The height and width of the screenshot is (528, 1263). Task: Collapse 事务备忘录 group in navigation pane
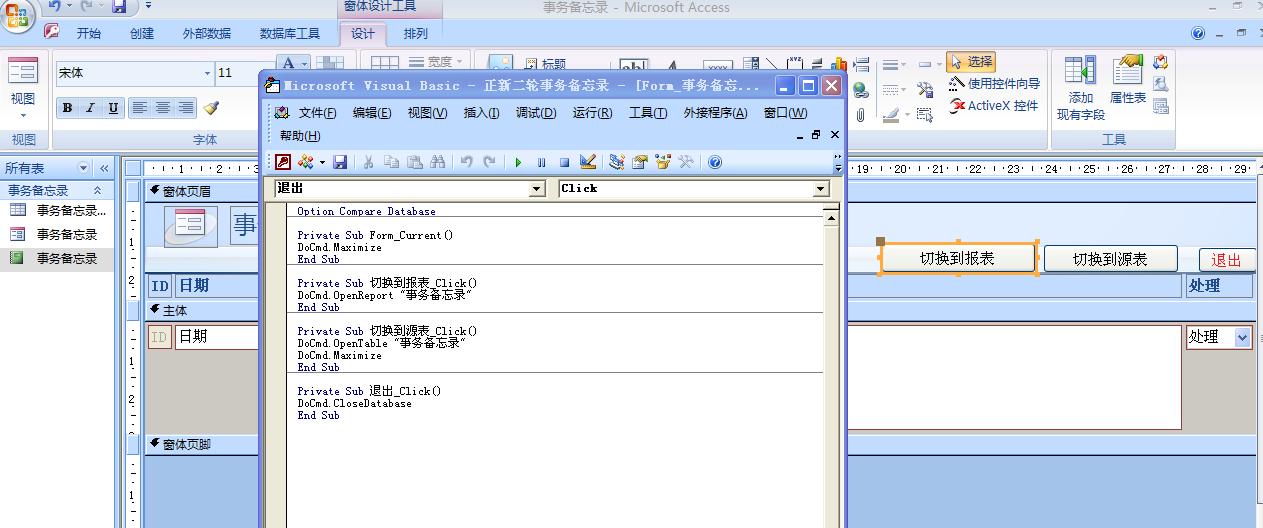pos(97,190)
